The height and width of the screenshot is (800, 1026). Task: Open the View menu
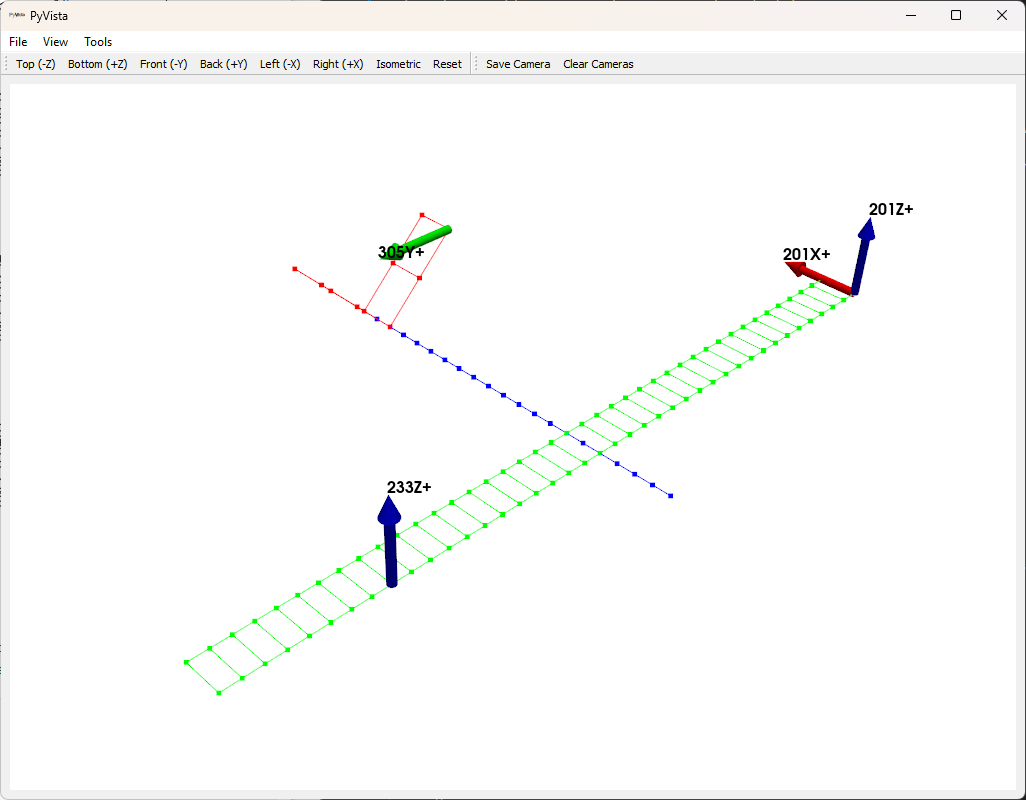56,42
